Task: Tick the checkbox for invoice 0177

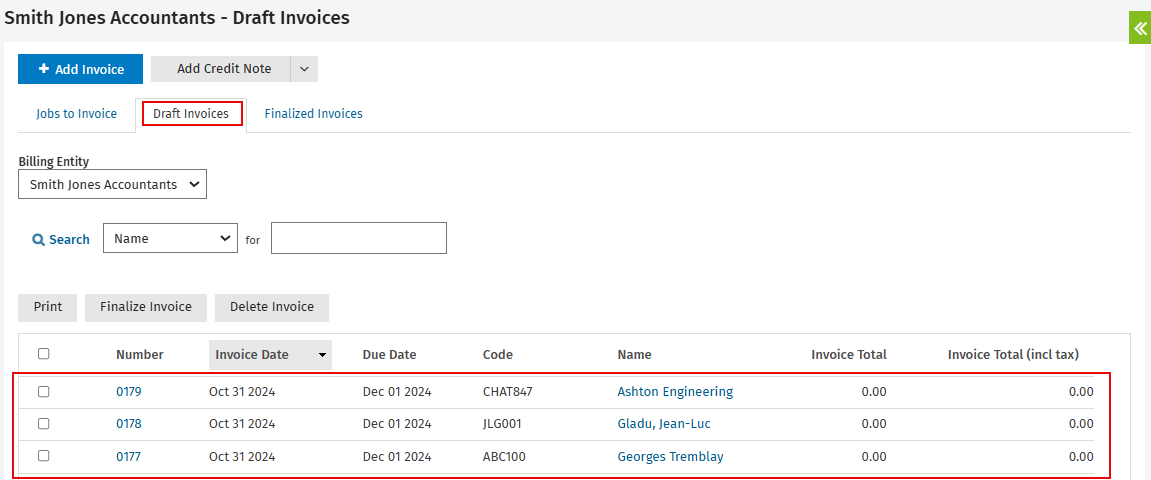Action: (x=44, y=456)
